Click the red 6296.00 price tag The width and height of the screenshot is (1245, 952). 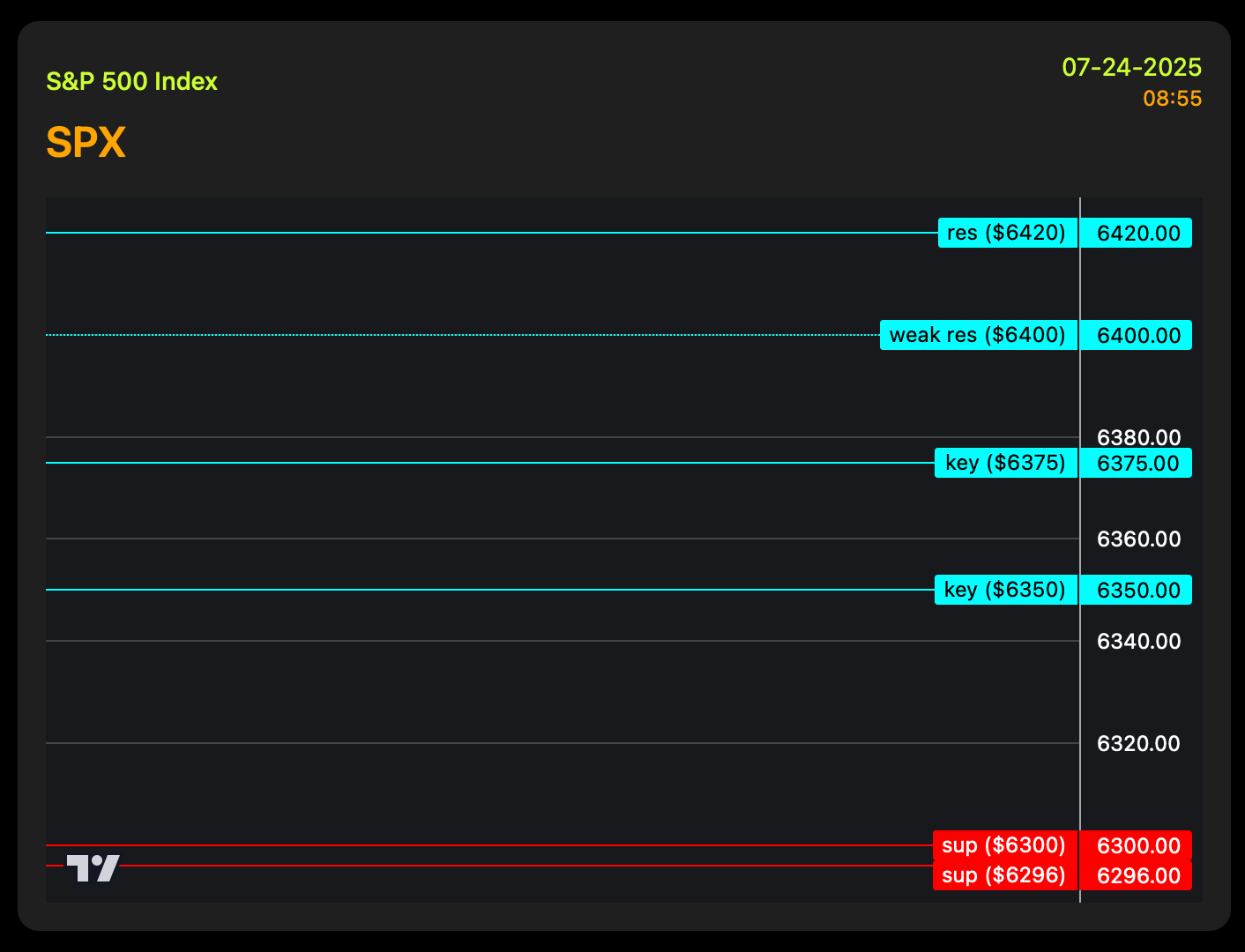(1137, 875)
